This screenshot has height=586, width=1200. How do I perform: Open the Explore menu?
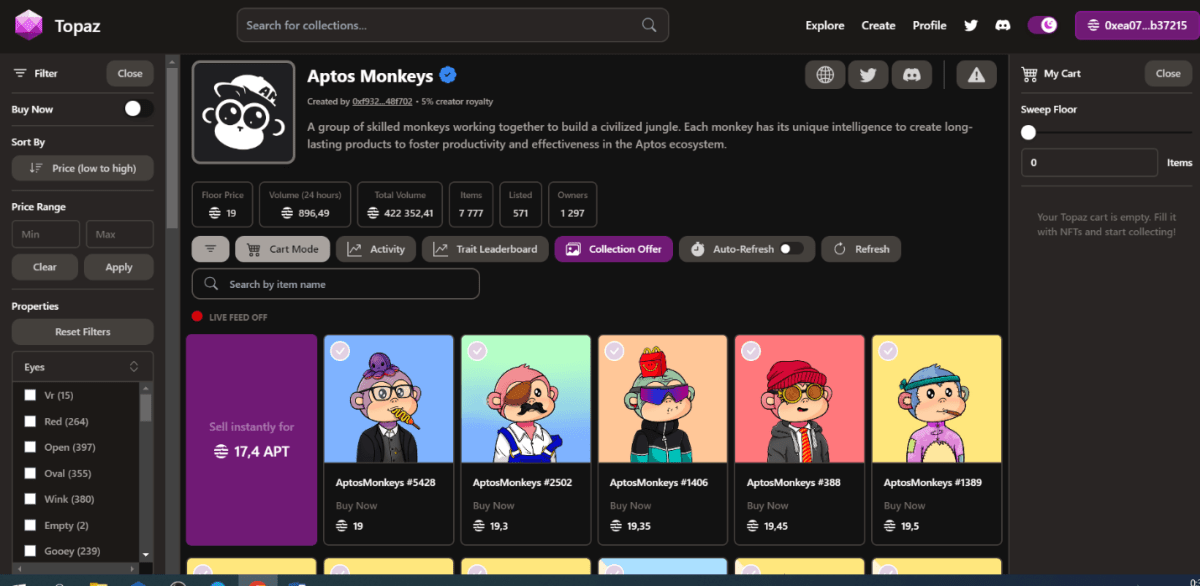[x=824, y=25]
